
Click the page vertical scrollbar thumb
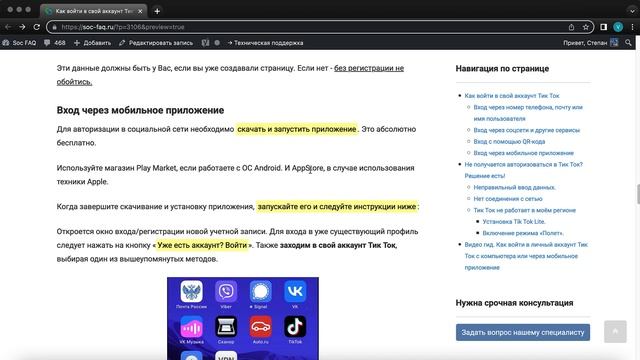(638, 194)
